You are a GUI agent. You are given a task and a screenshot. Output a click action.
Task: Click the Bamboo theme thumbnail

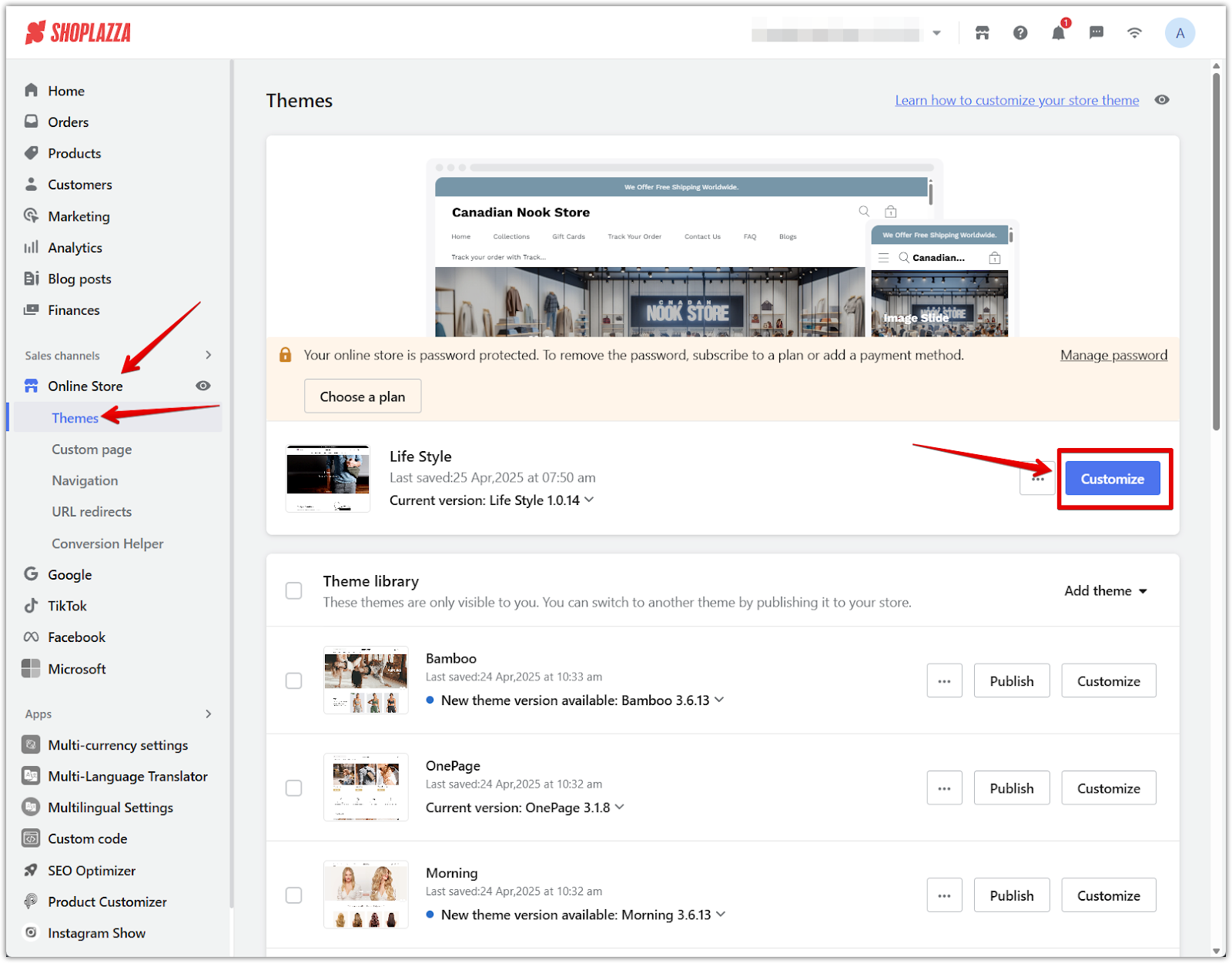pos(366,680)
